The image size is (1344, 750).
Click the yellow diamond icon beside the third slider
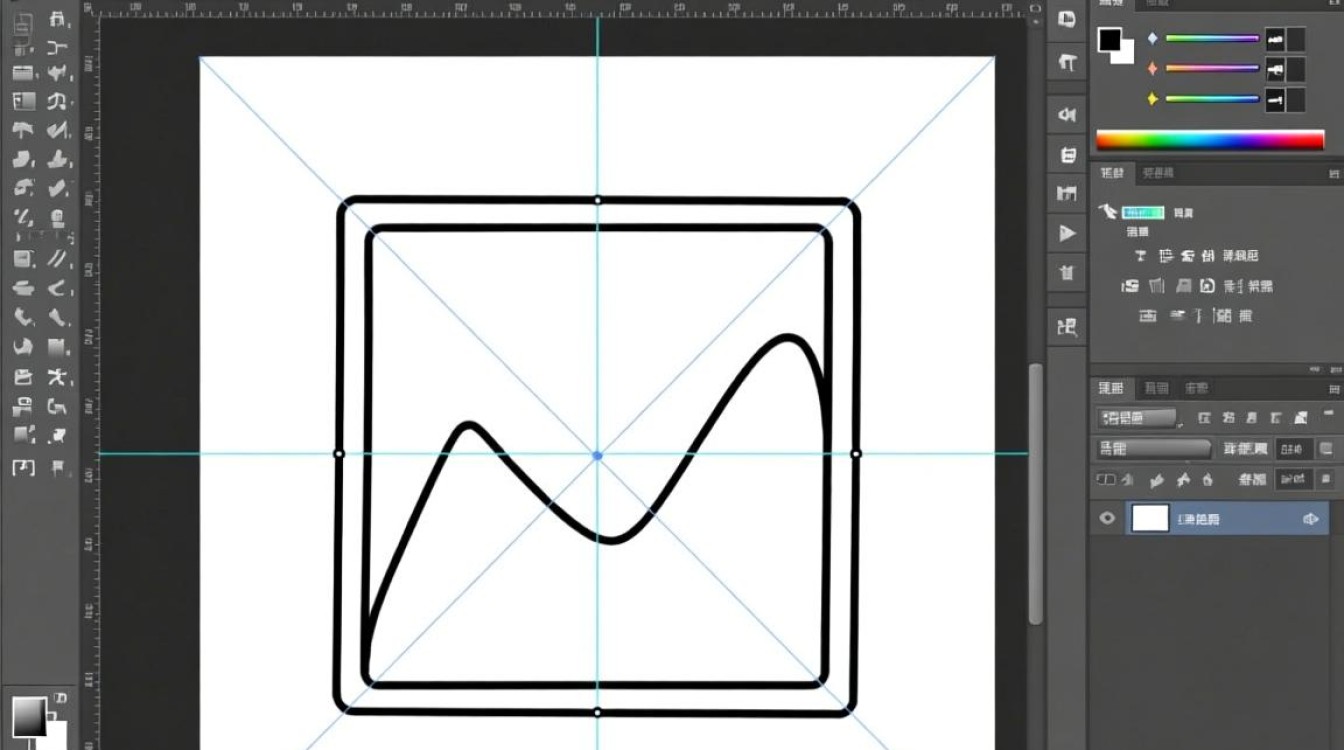click(x=1152, y=99)
